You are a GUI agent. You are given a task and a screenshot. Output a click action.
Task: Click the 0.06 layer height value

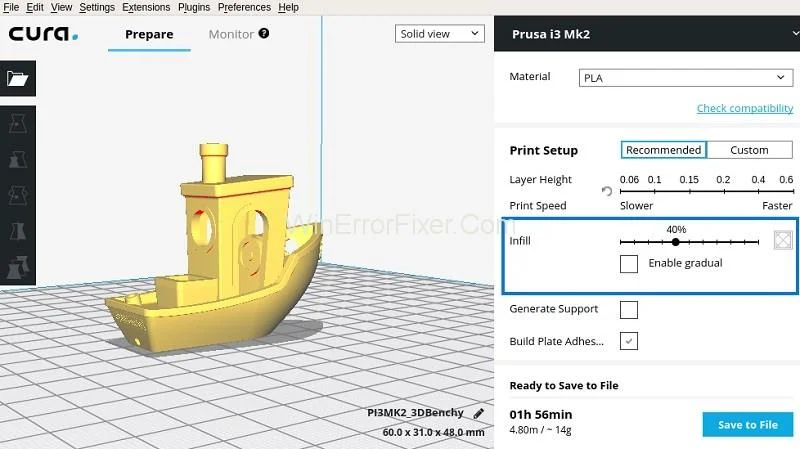pyautogui.click(x=629, y=180)
